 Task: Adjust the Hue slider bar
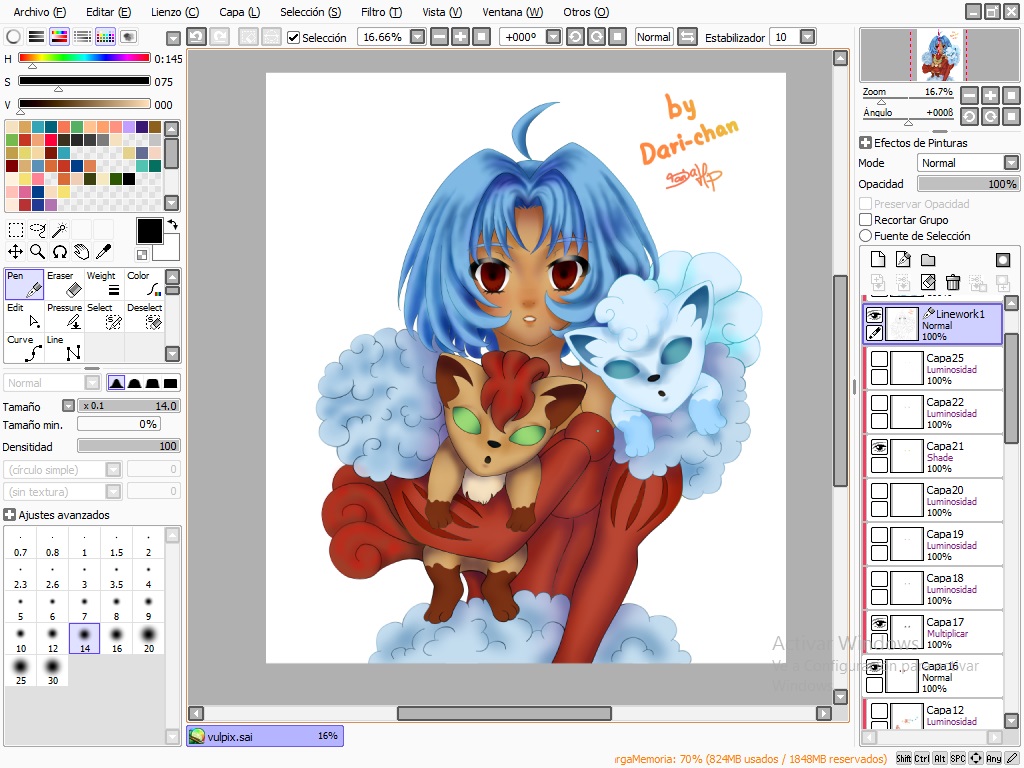coord(84,57)
